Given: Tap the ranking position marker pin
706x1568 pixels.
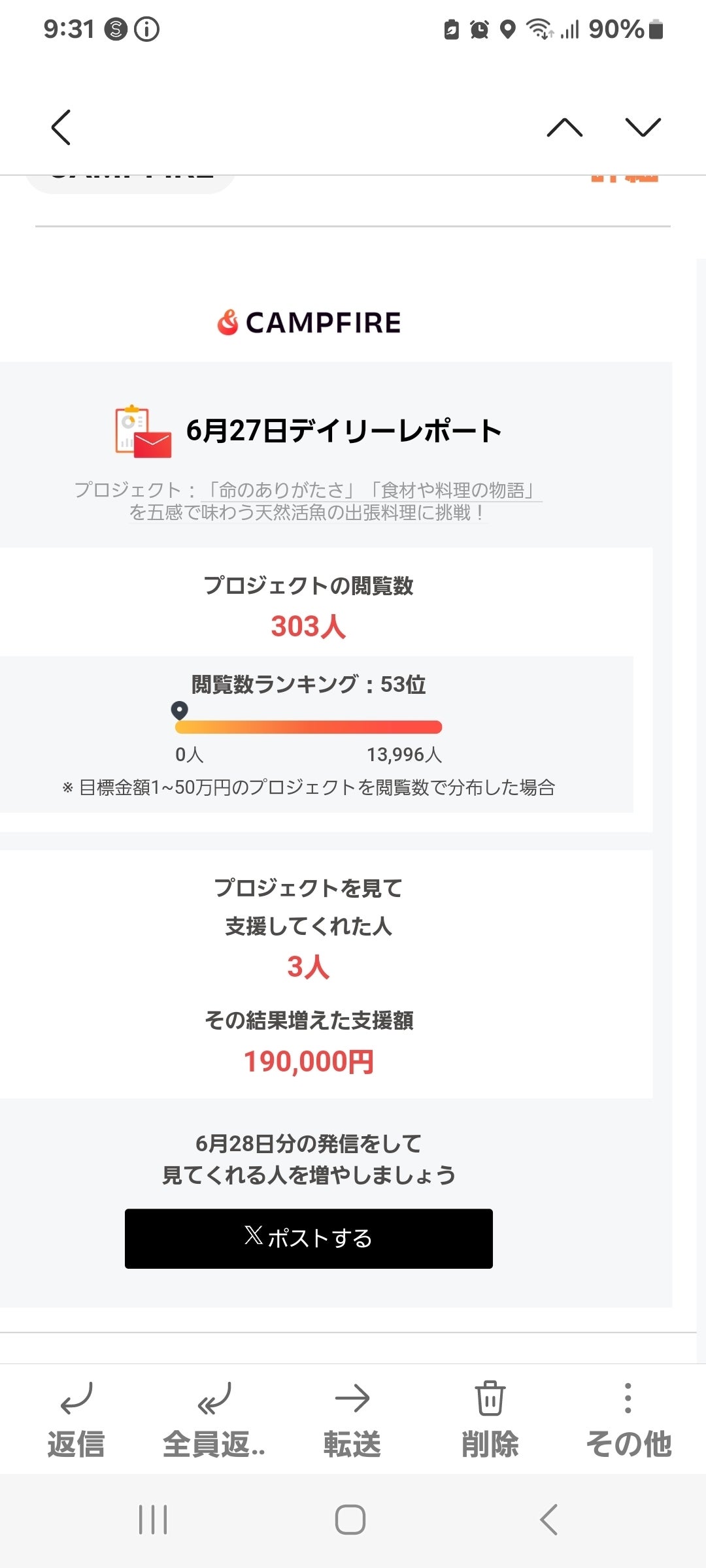Looking at the screenshot, I should click(179, 710).
